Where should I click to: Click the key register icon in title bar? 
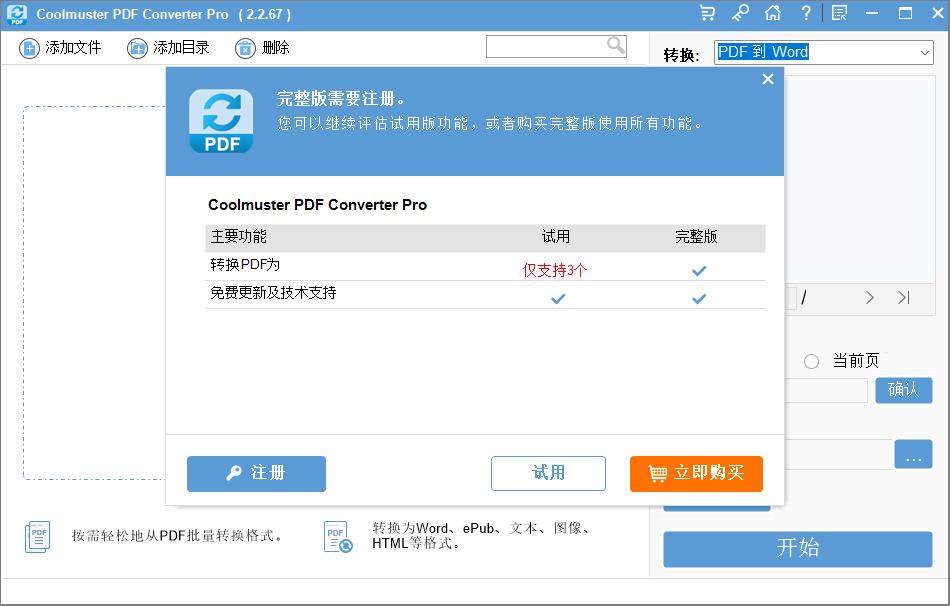coord(740,13)
